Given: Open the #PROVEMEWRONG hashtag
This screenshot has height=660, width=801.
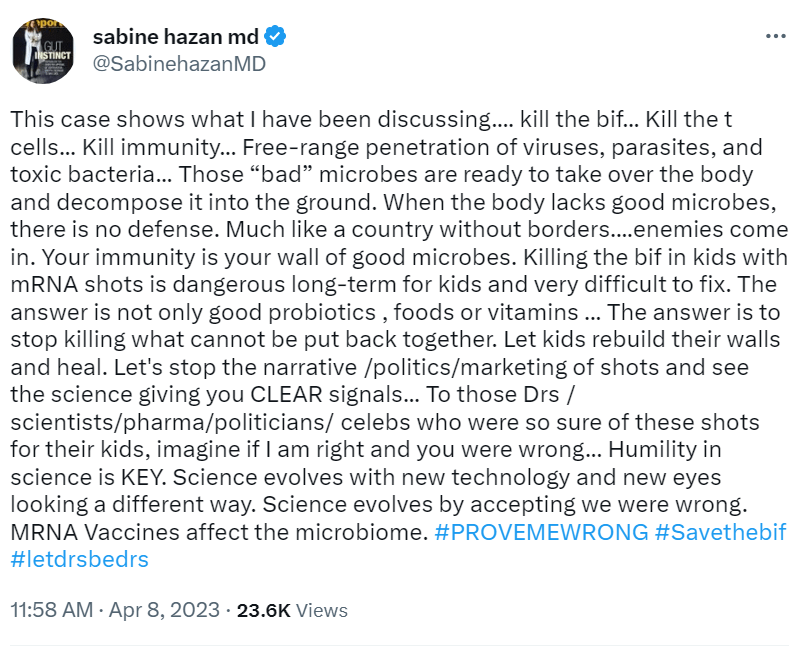Looking at the screenshot, I should coord(541,532).
